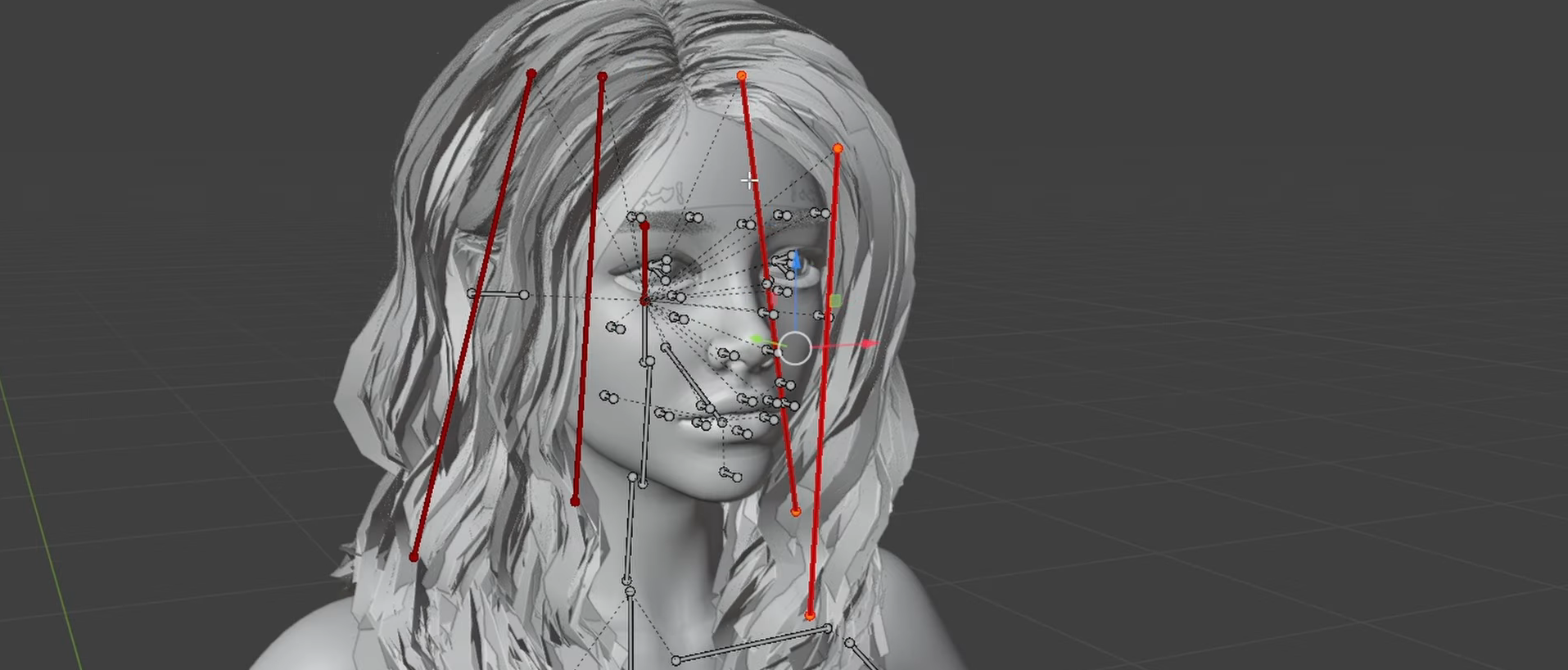Select top joint of the leftmost red hair bone
Viewport: 1568px width, 670px height.
point(531,74)
